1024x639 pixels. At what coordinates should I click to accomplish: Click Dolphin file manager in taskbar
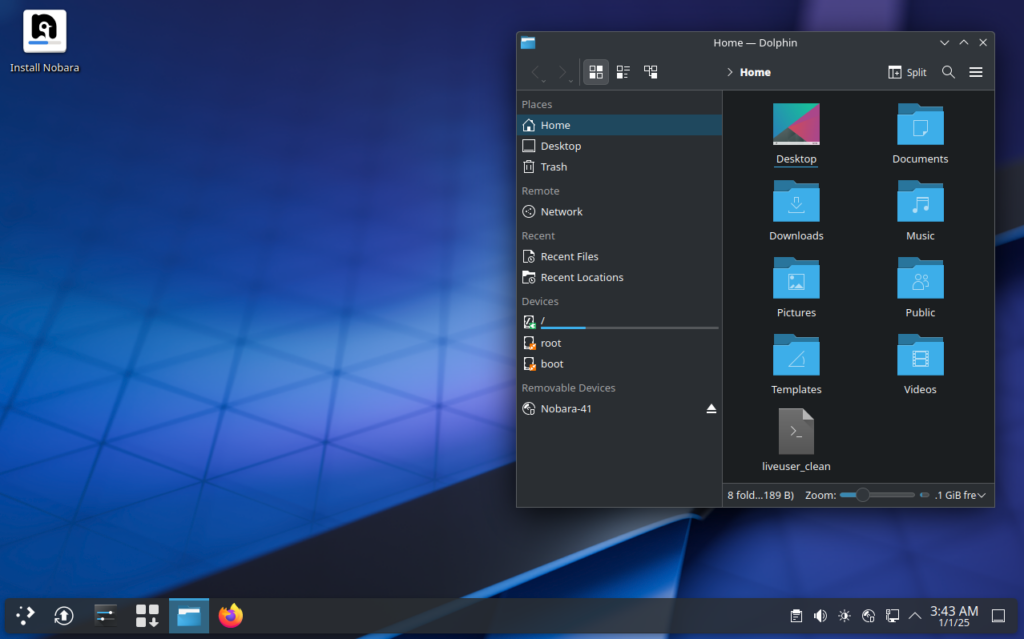coord(189,615)
